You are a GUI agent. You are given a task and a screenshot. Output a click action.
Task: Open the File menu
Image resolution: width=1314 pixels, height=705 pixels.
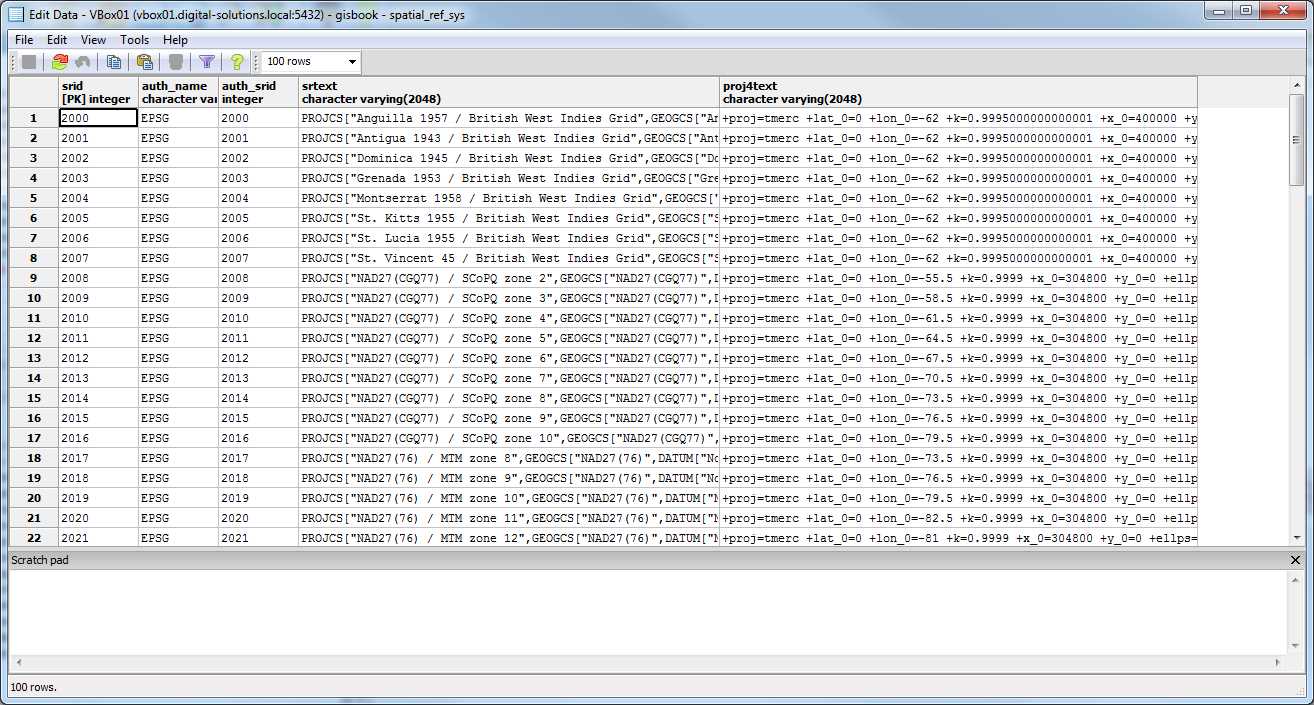[23, 40]
